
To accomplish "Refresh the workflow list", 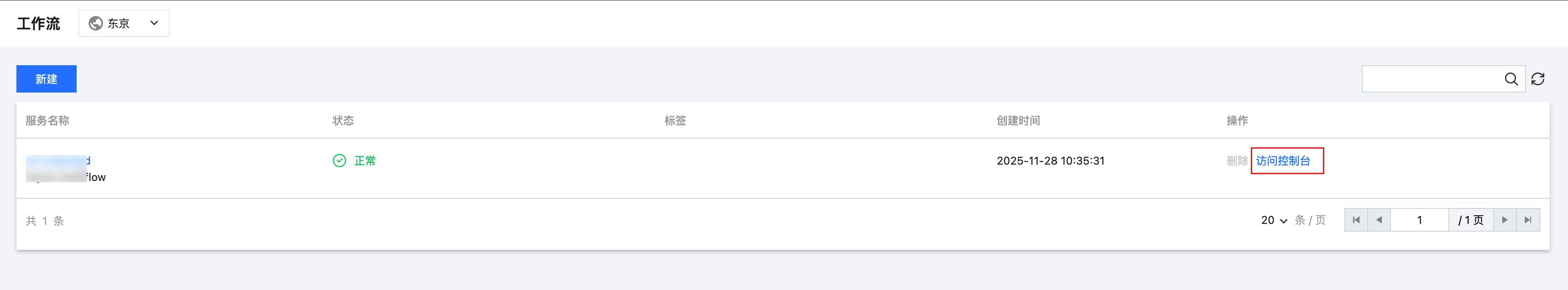I will click(1537, 79).
